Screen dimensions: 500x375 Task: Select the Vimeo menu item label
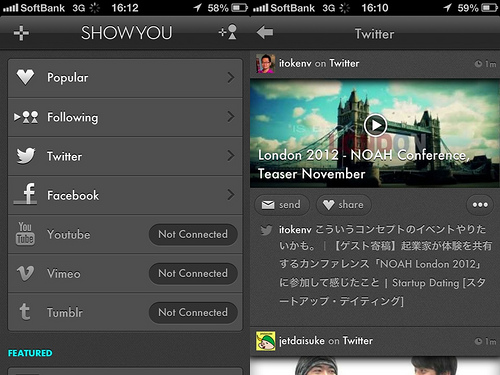pyautogui.click(x=63, y=274)
